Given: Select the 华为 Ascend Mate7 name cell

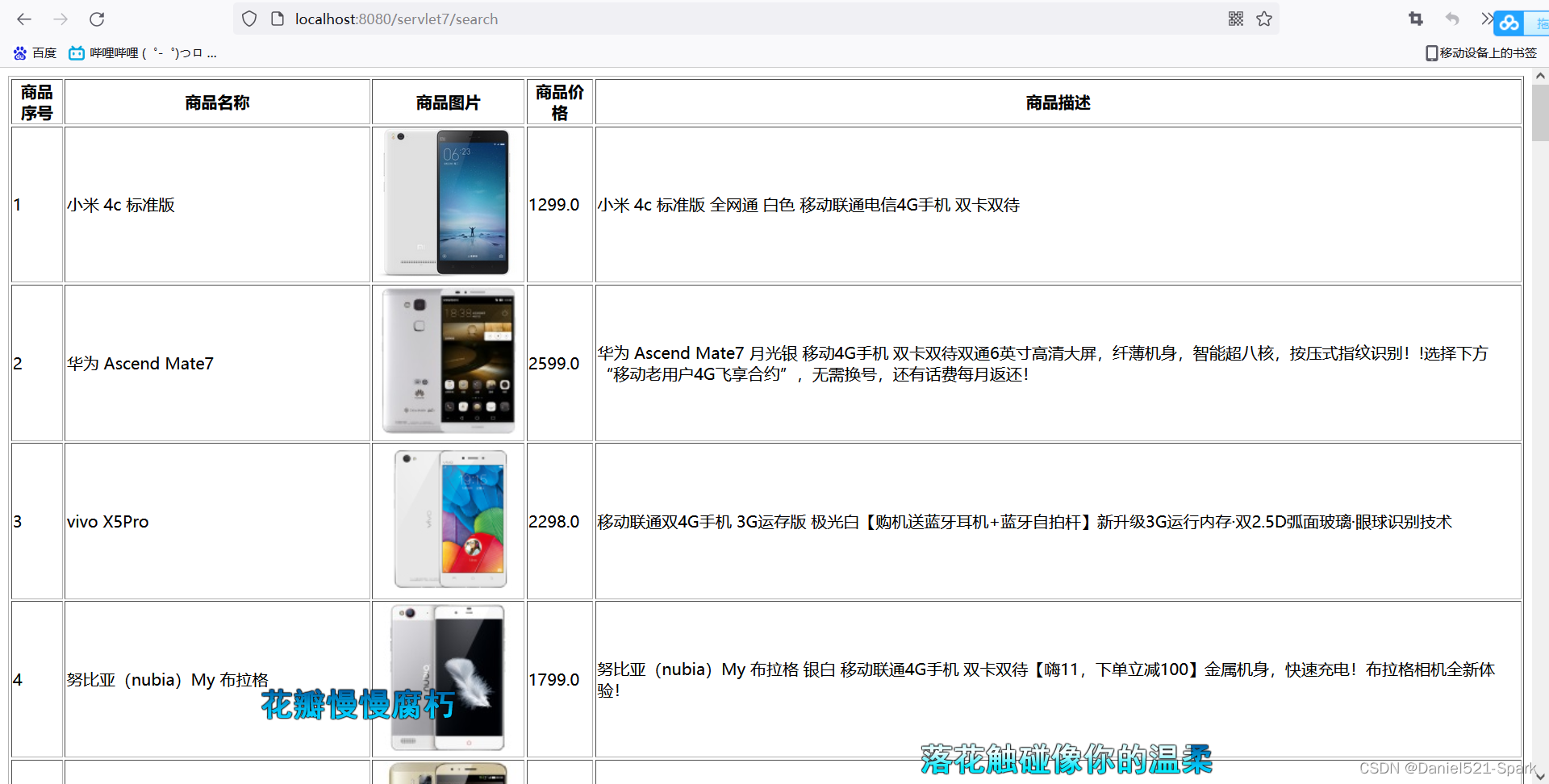Looking at the screenshot, I should point(217,363).
